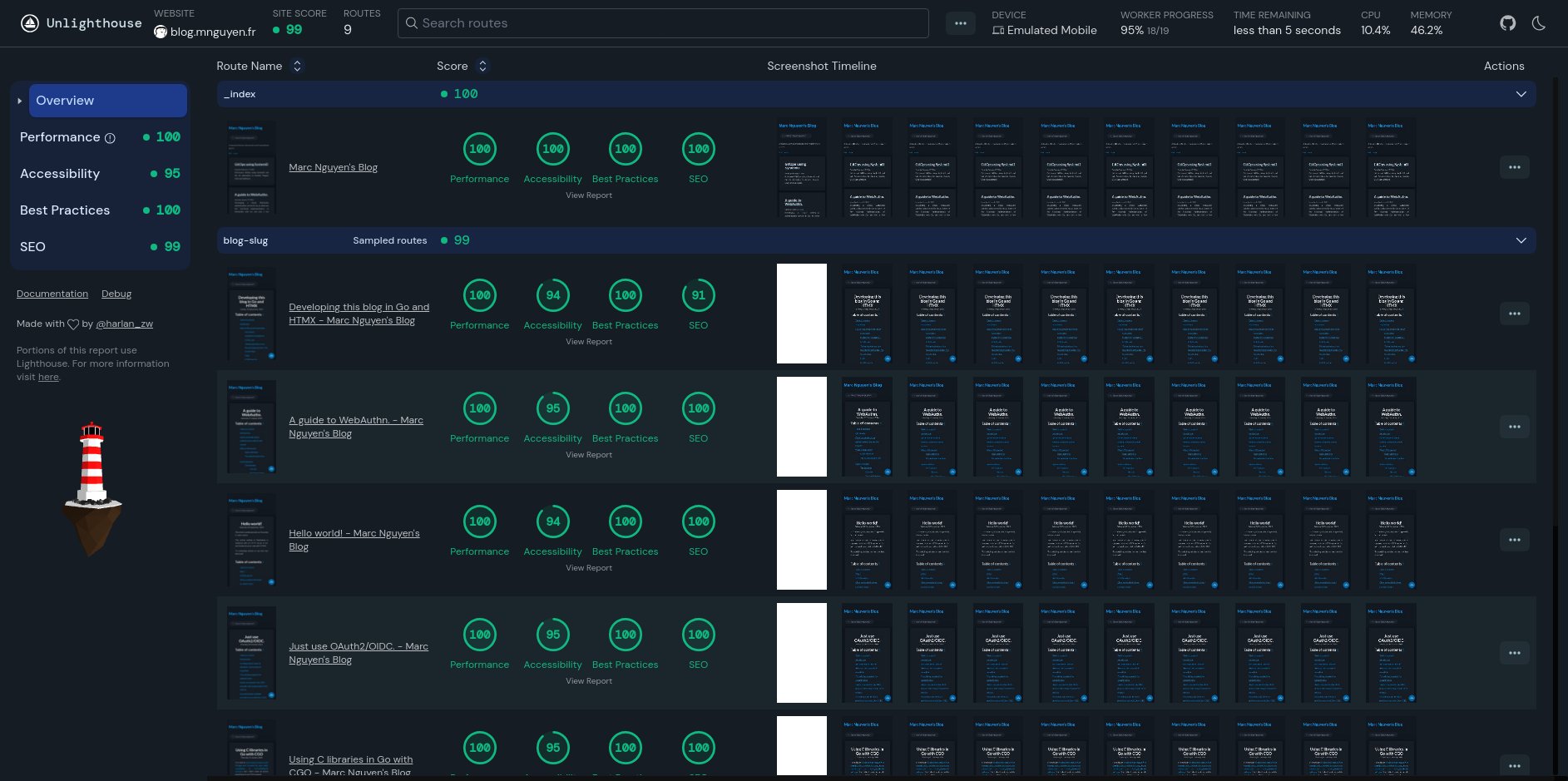The width and height of the screenshot is (1568, 781).
Task: Collapse the blog-slug route group
Action: click(1521, 240)
